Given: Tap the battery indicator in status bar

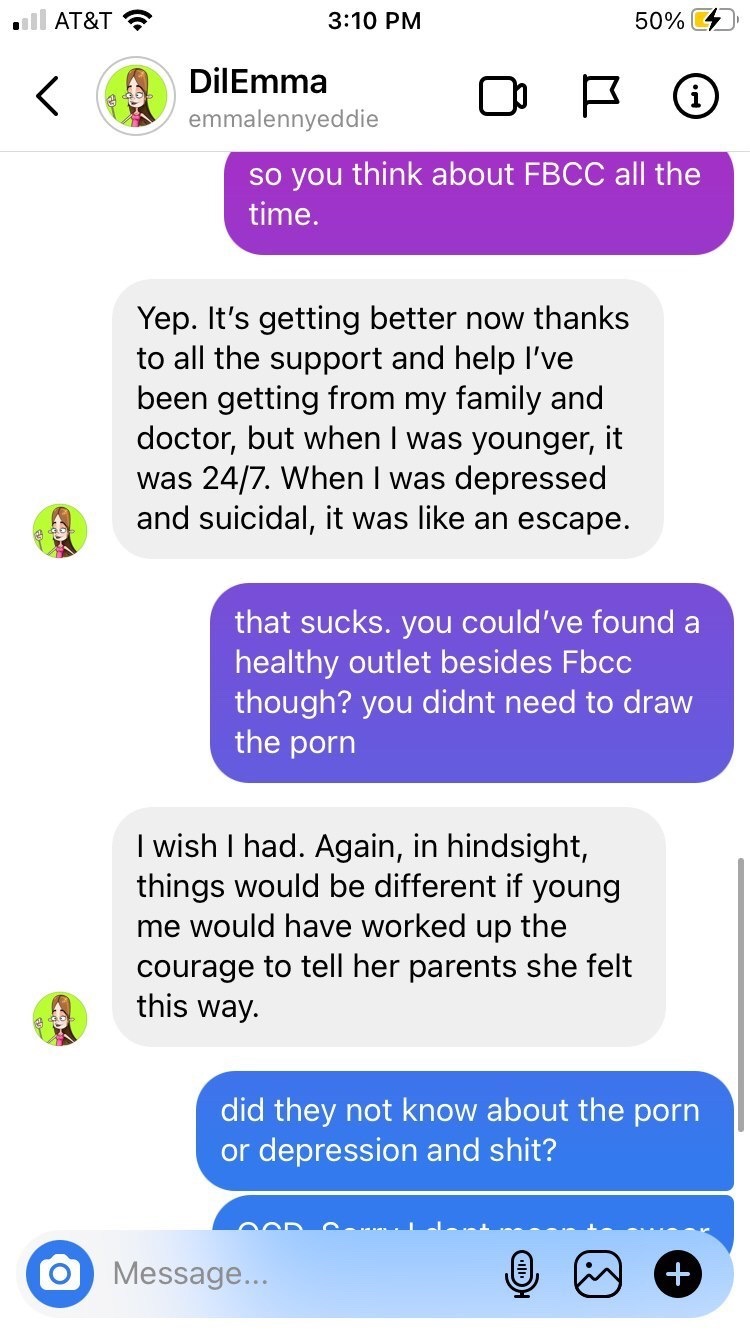Looking at the screenshot, I should tap(714, 21).
